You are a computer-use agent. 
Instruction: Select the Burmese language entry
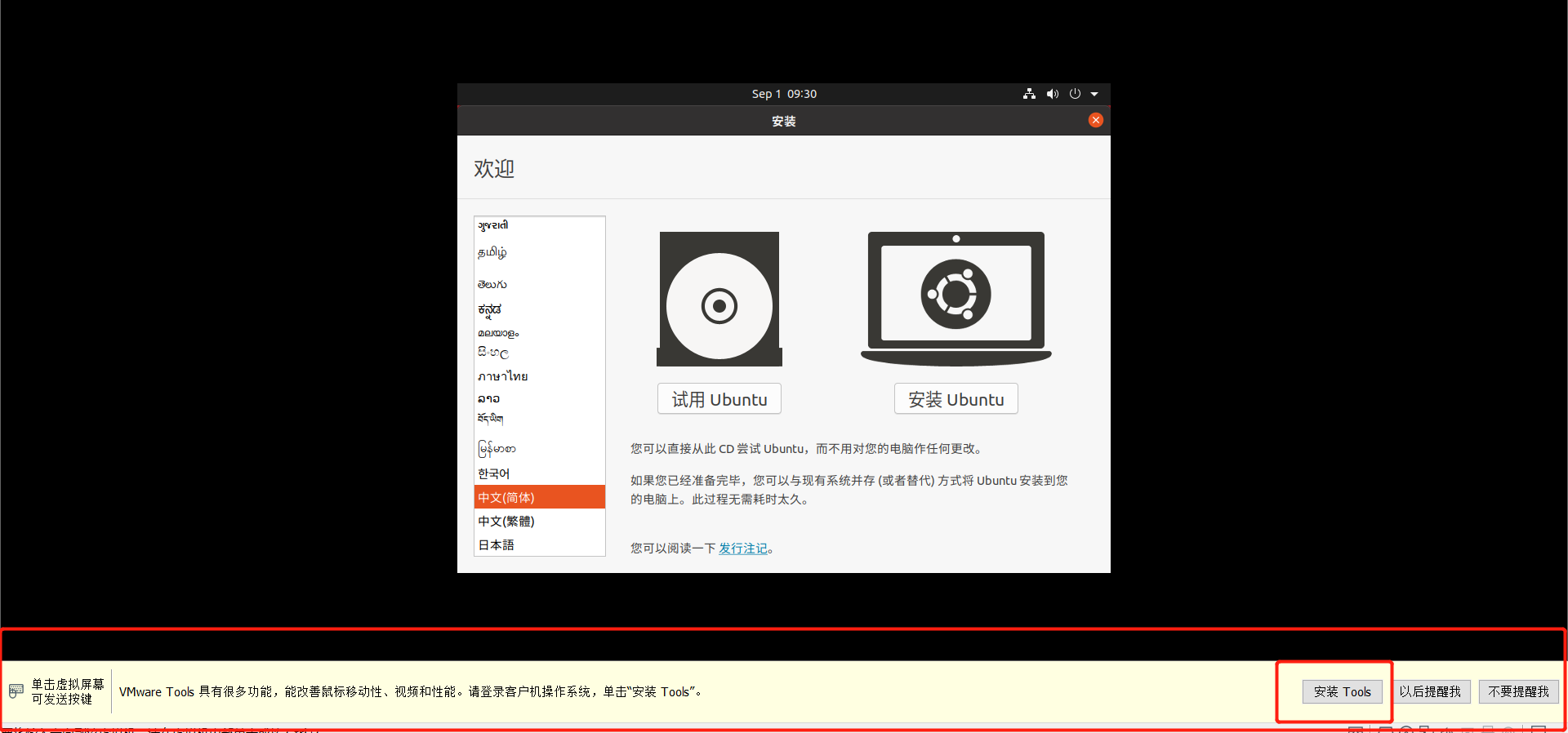(539, 448)
